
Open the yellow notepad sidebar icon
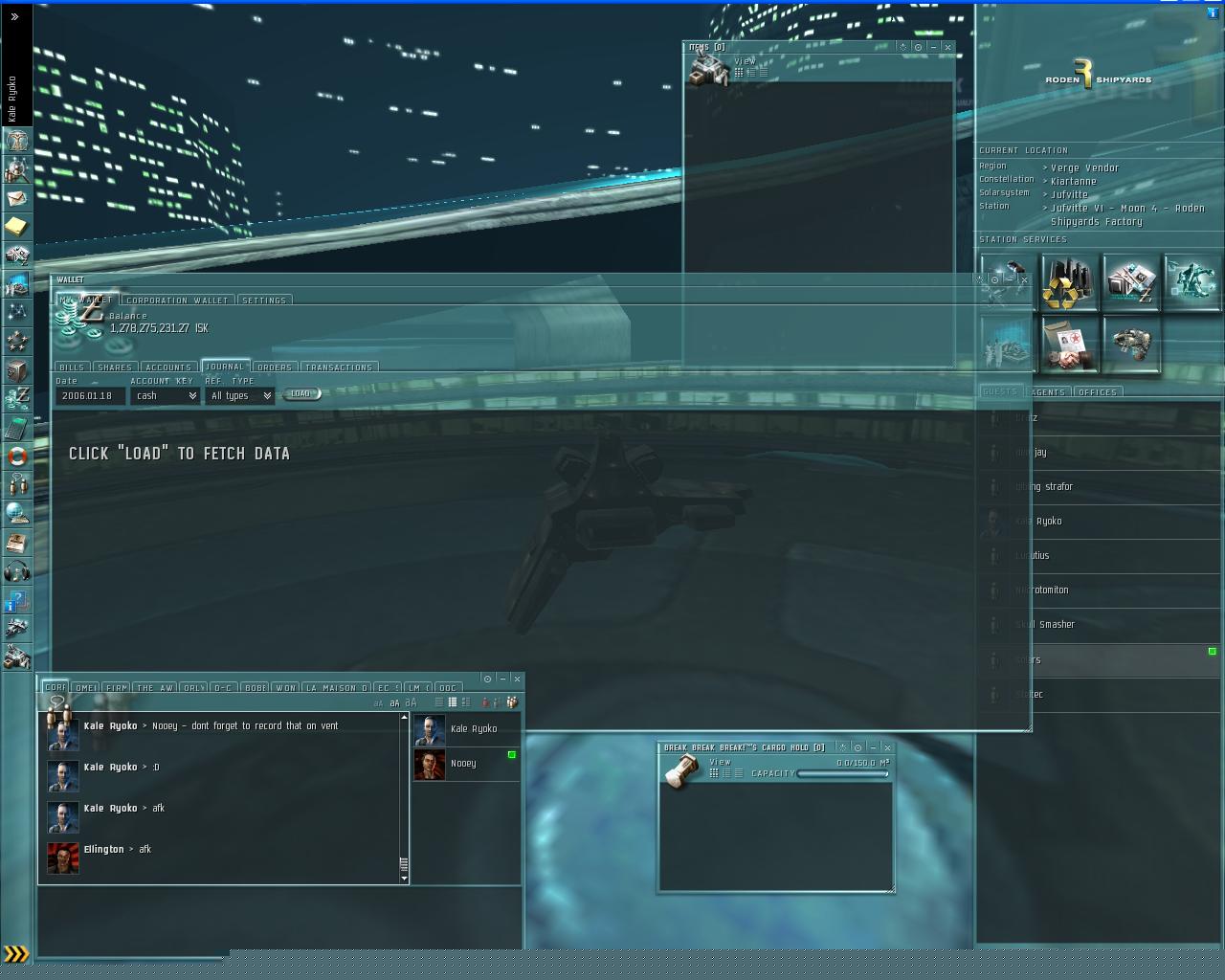click(16, 227)
